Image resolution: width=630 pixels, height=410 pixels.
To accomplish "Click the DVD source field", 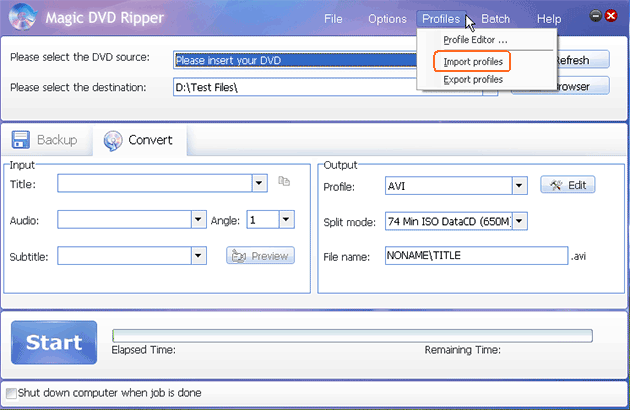I will [295, 60].
